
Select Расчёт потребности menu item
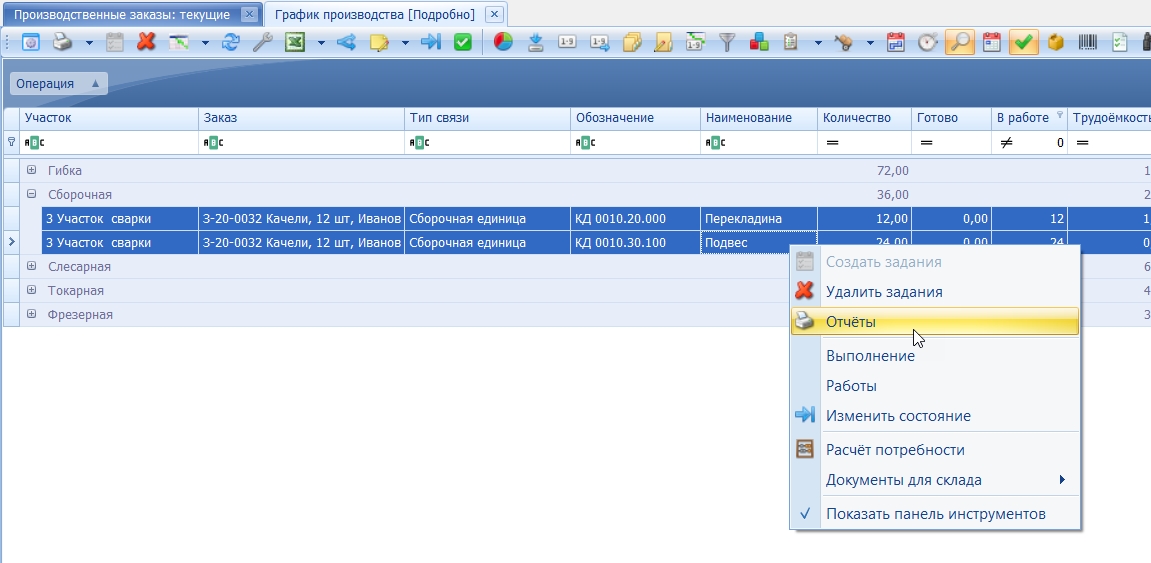(935, 450)
